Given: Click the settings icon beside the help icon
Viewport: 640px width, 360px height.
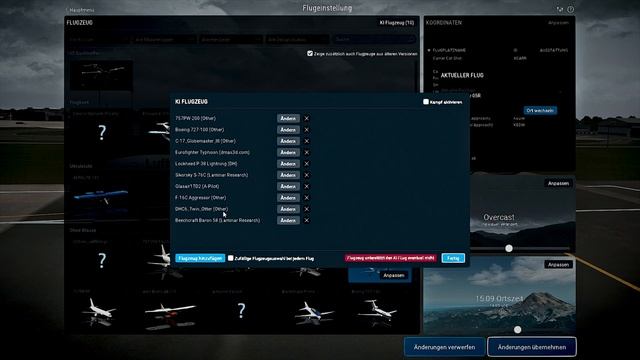Looking at the screenshot, I should [560, 9].
